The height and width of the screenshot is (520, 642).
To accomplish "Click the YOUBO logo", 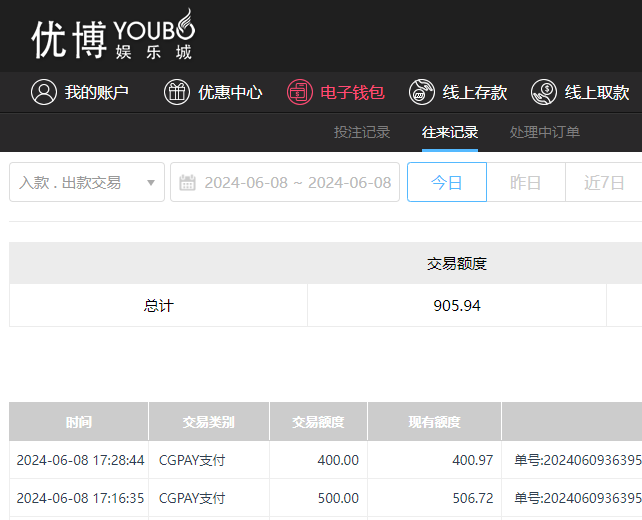I will (x=112, y=37).
